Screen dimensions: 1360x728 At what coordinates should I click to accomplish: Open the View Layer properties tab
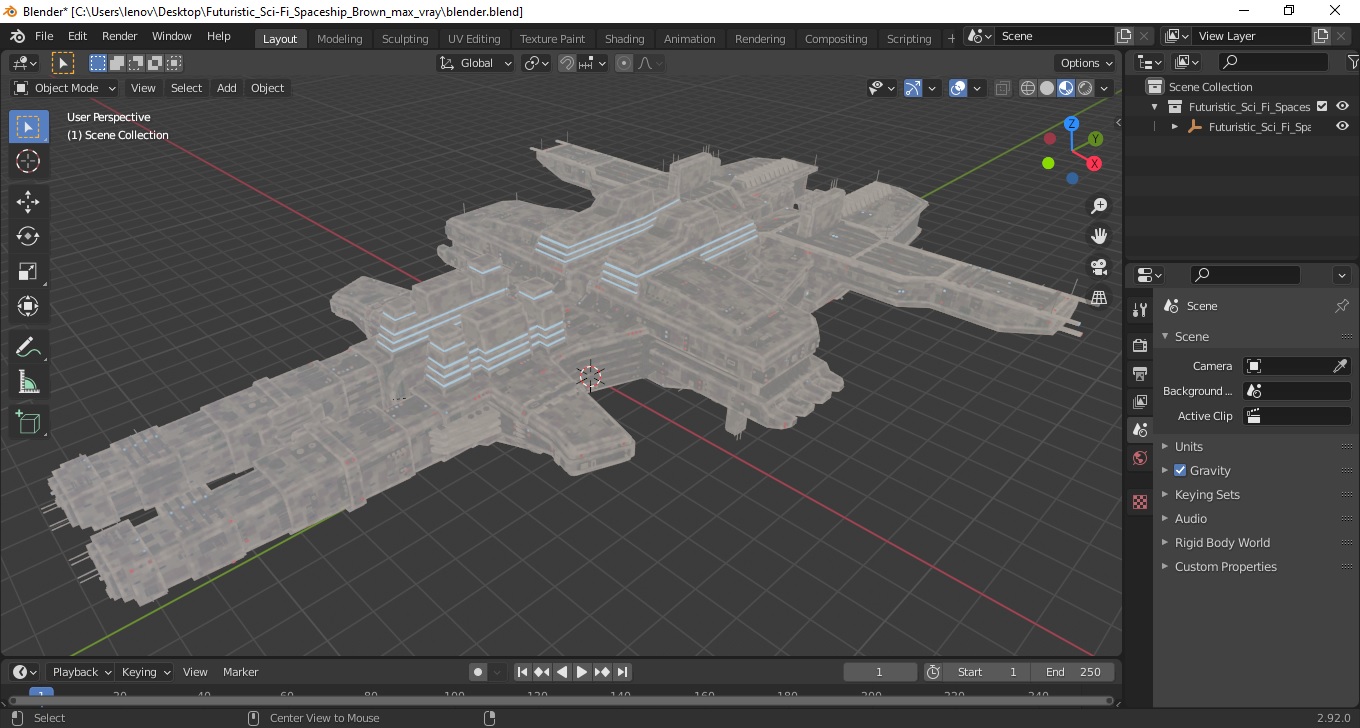[1140, 401]
